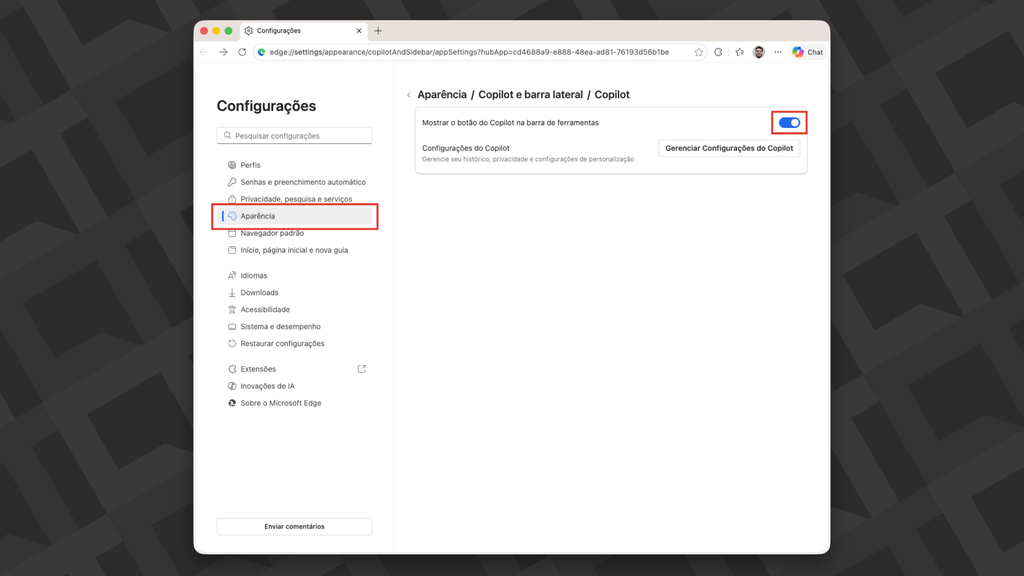Click the Pesquisar configurações search field

(x=294, y=134)
